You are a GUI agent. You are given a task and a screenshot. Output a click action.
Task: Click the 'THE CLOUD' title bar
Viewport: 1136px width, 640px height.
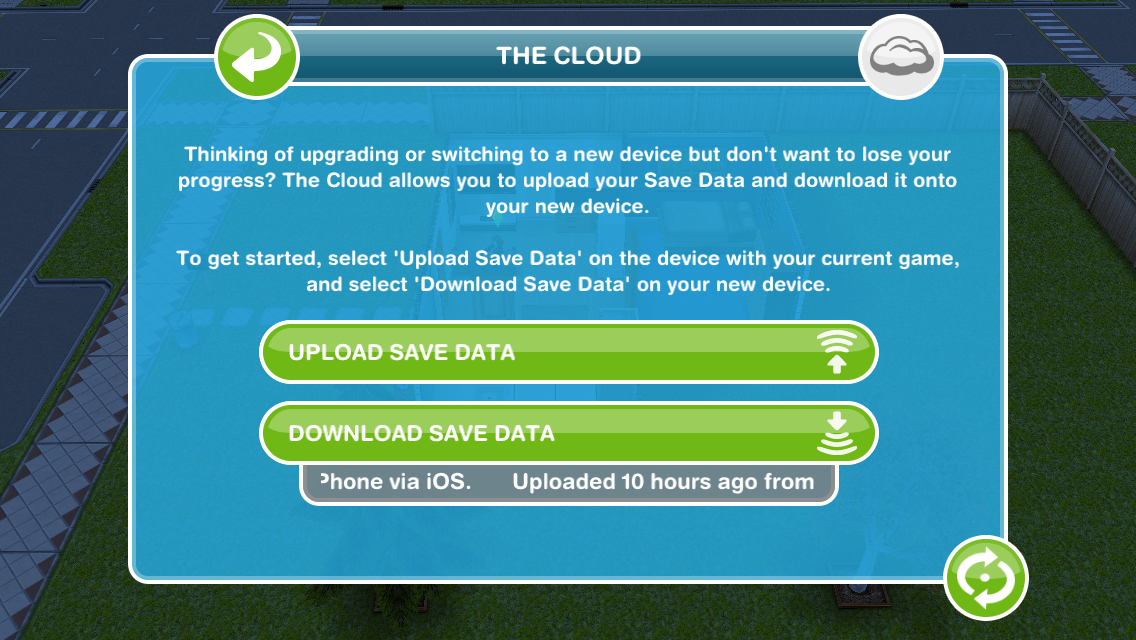pyautogui.click(x=569, y=56)
